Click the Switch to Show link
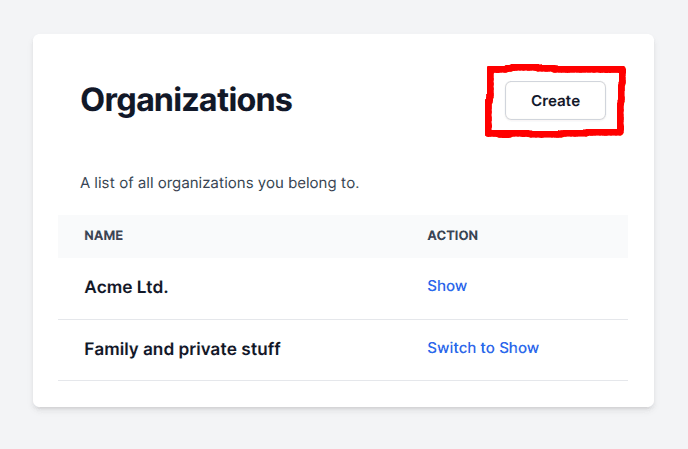The width and height of the screenshot is (688, 449). click(483, 348)
